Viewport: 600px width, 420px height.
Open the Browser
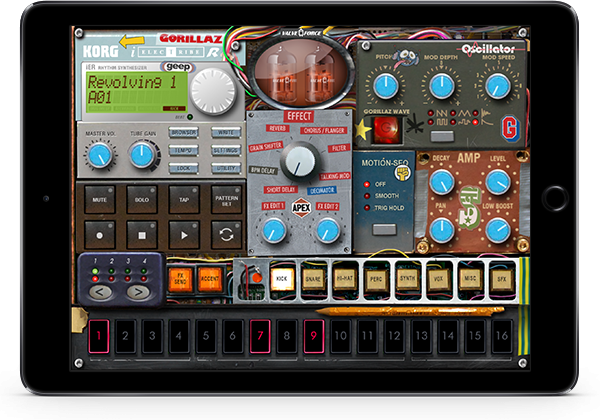184,133
